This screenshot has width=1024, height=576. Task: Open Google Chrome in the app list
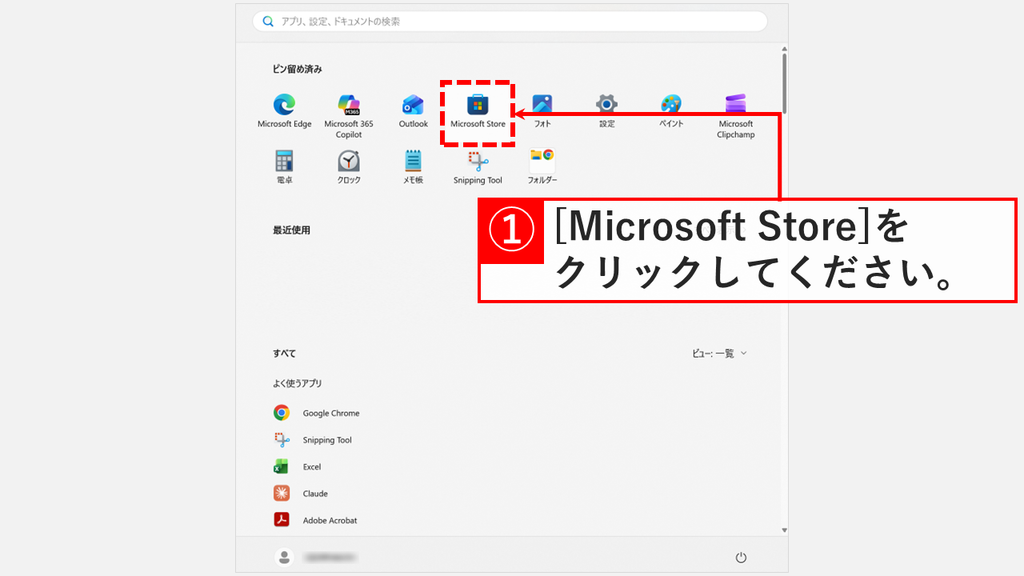tap(317, 413)
